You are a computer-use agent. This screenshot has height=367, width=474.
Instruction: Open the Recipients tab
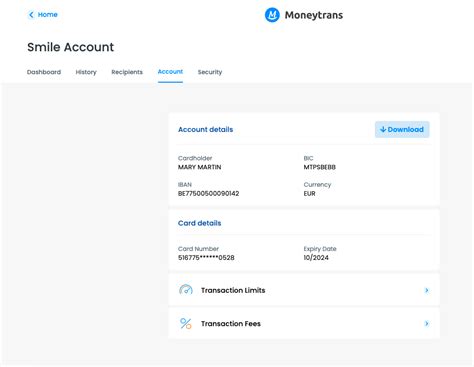(127, 72)
